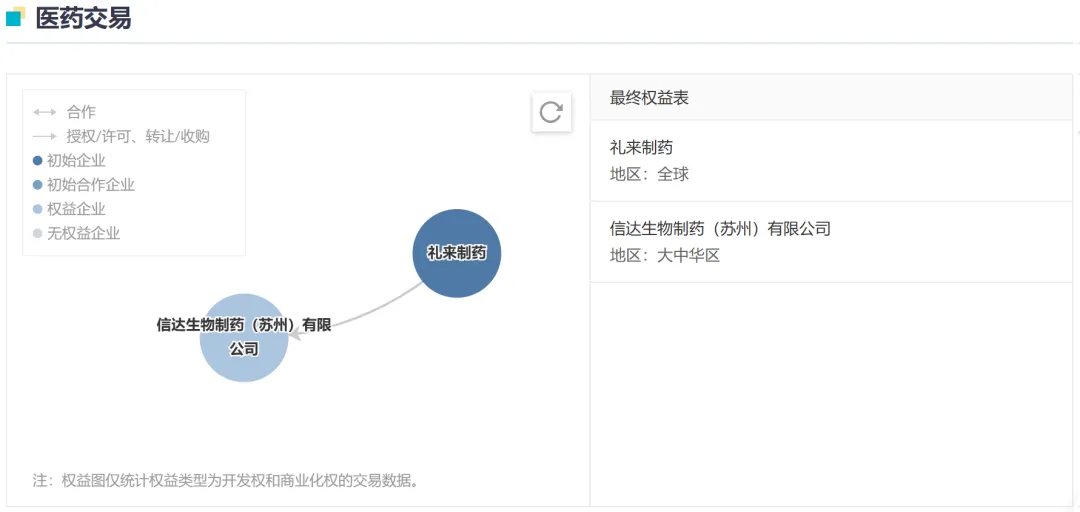
Task: Click the 地区：大中华区 text
Action: click(x=665, y=255)
